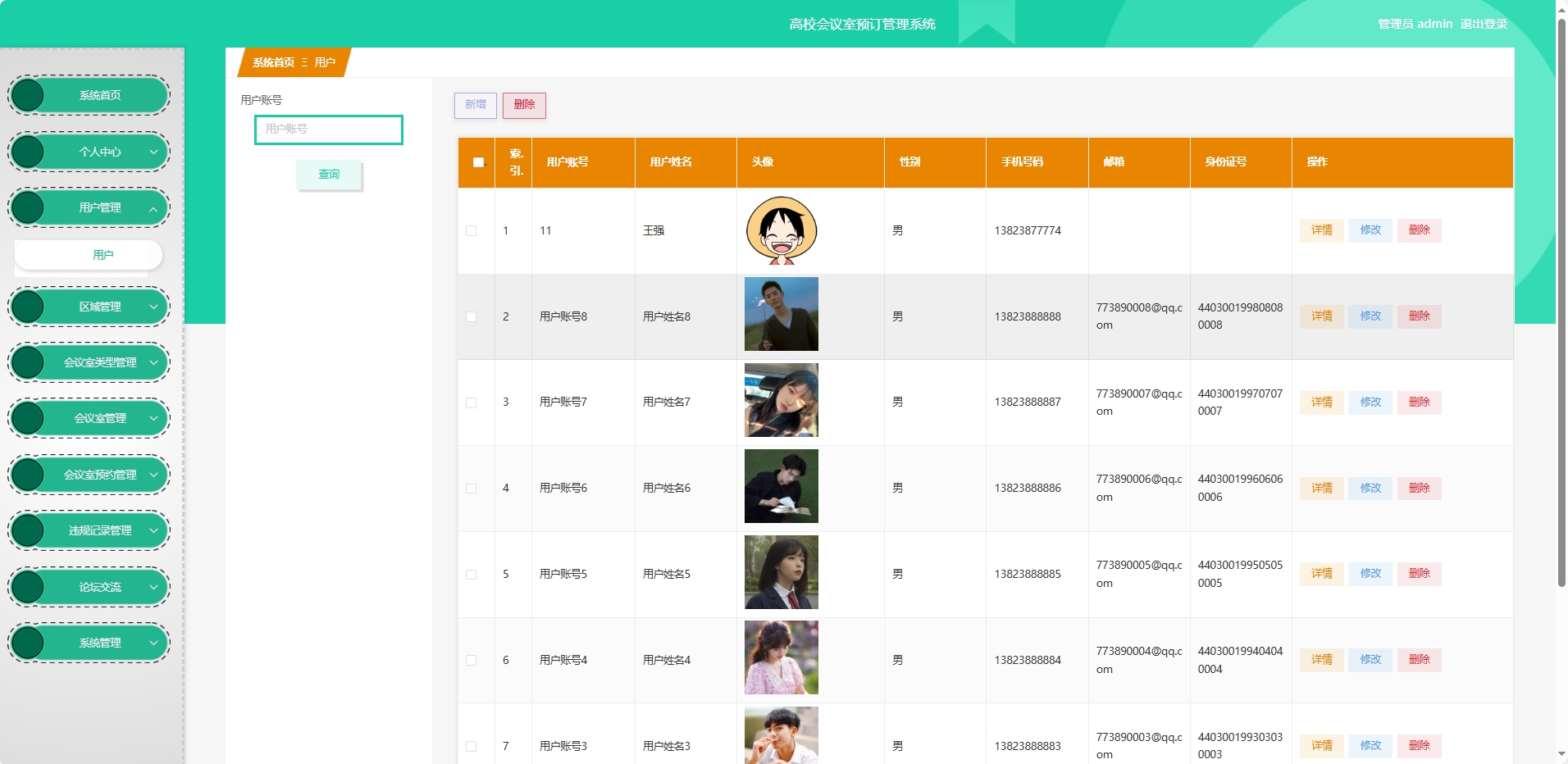Open the 会议室管理 menu label
Screen dimensions: 1568x764
coord(100,418)
